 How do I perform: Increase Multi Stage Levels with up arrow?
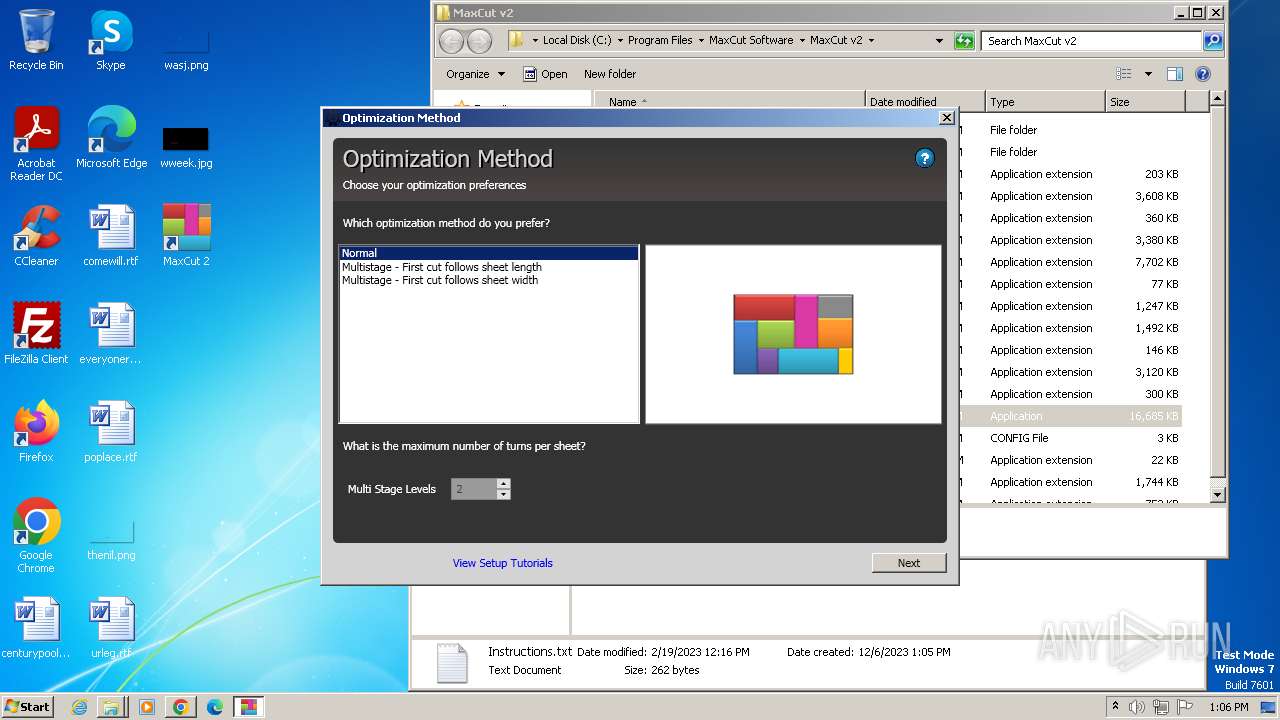(x=503, y=483)
